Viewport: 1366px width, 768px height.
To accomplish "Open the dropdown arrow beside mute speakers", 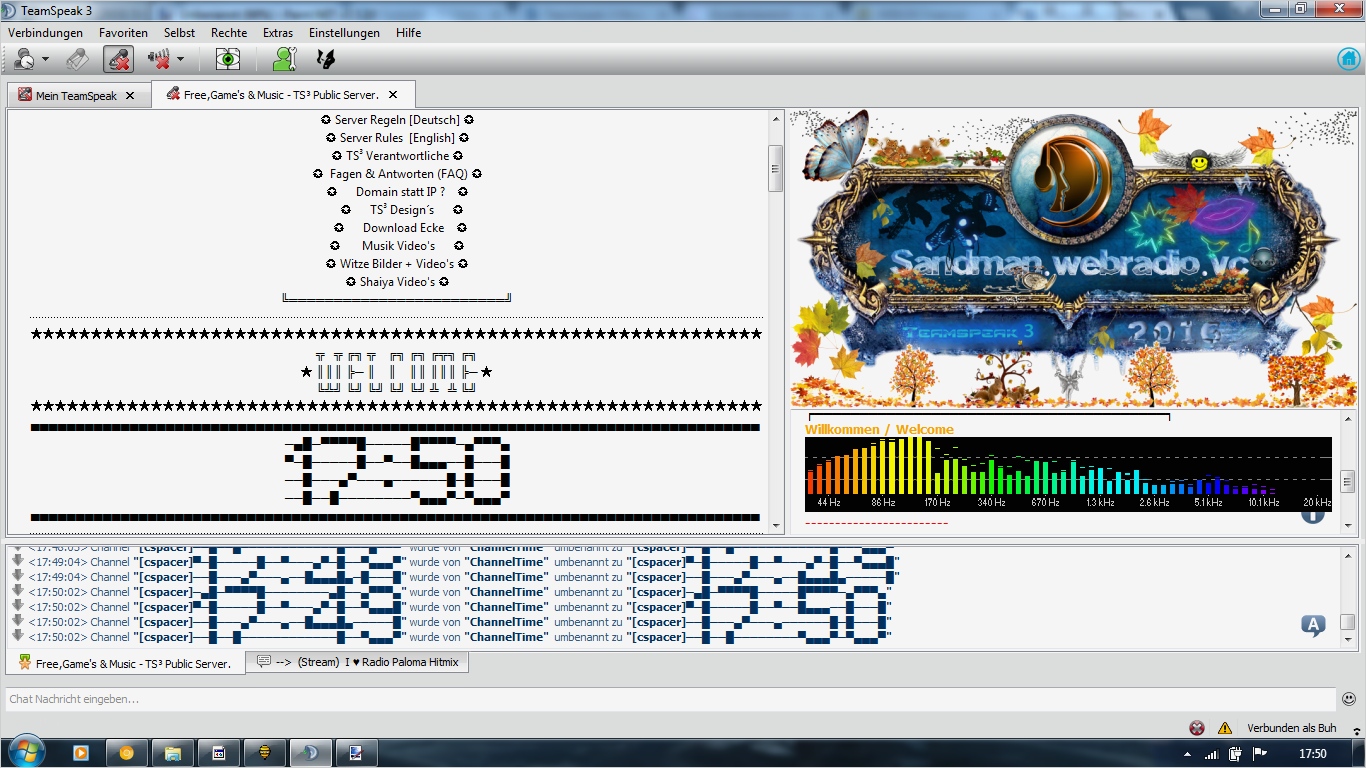I will click(x=180, y=60).
